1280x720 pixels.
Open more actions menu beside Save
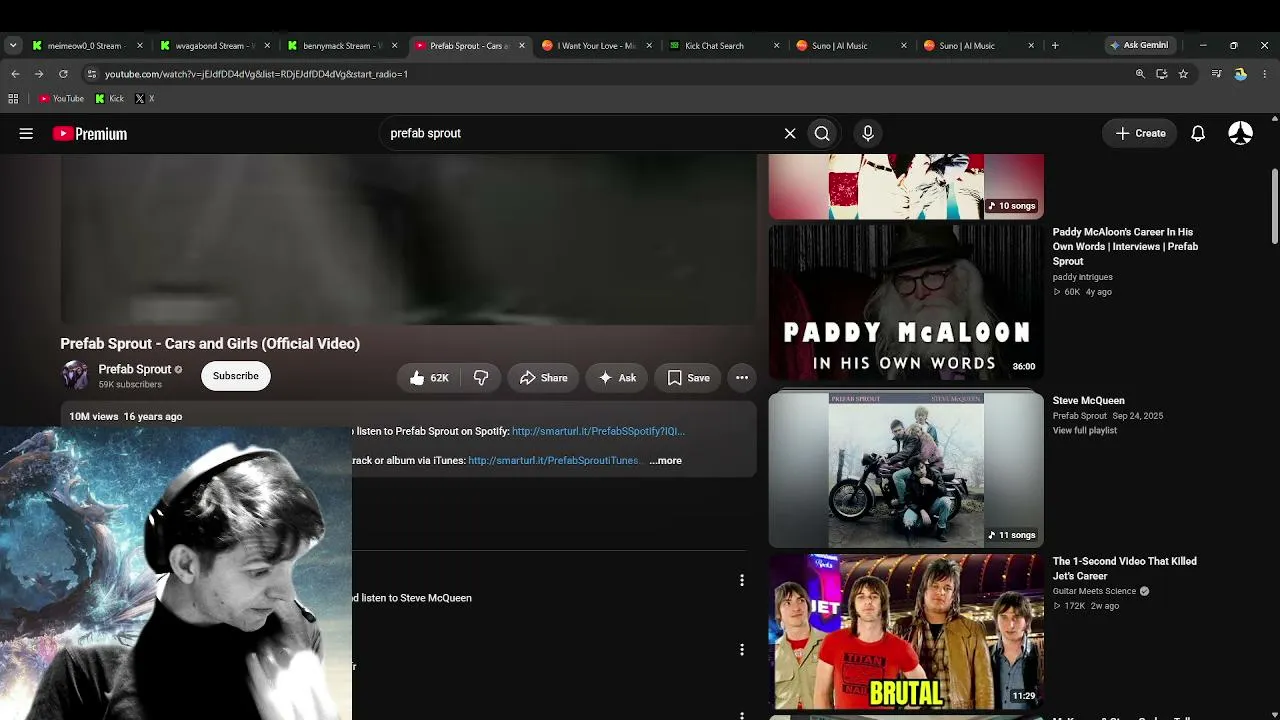click(742, 378)
